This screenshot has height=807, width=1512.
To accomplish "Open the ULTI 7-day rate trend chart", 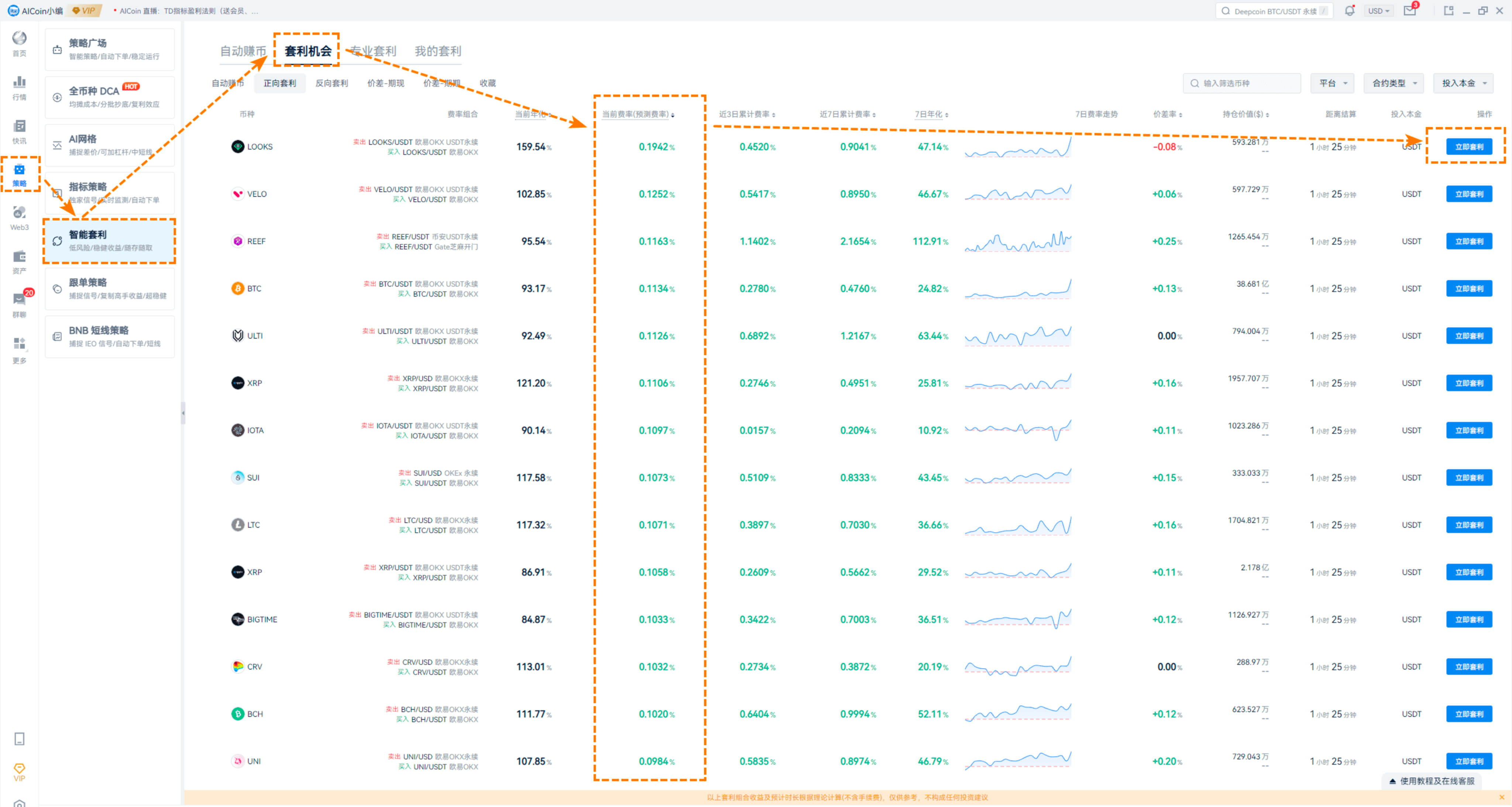I will coord(1018,335).
